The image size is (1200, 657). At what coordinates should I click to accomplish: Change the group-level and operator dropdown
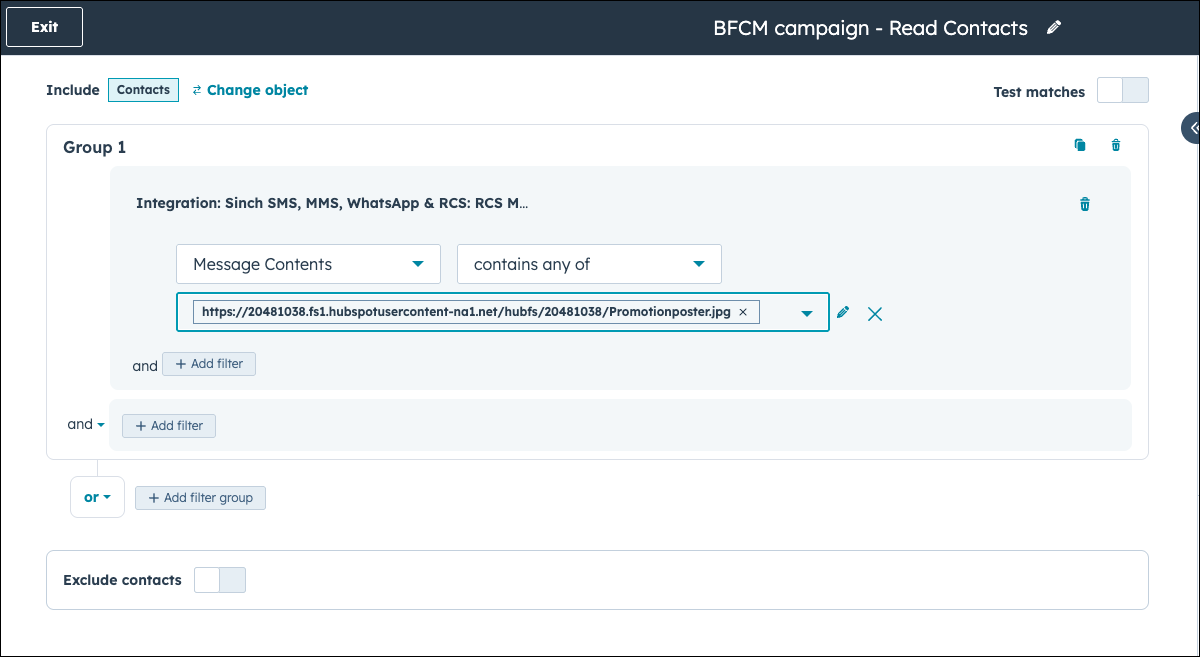coord(86,424)
